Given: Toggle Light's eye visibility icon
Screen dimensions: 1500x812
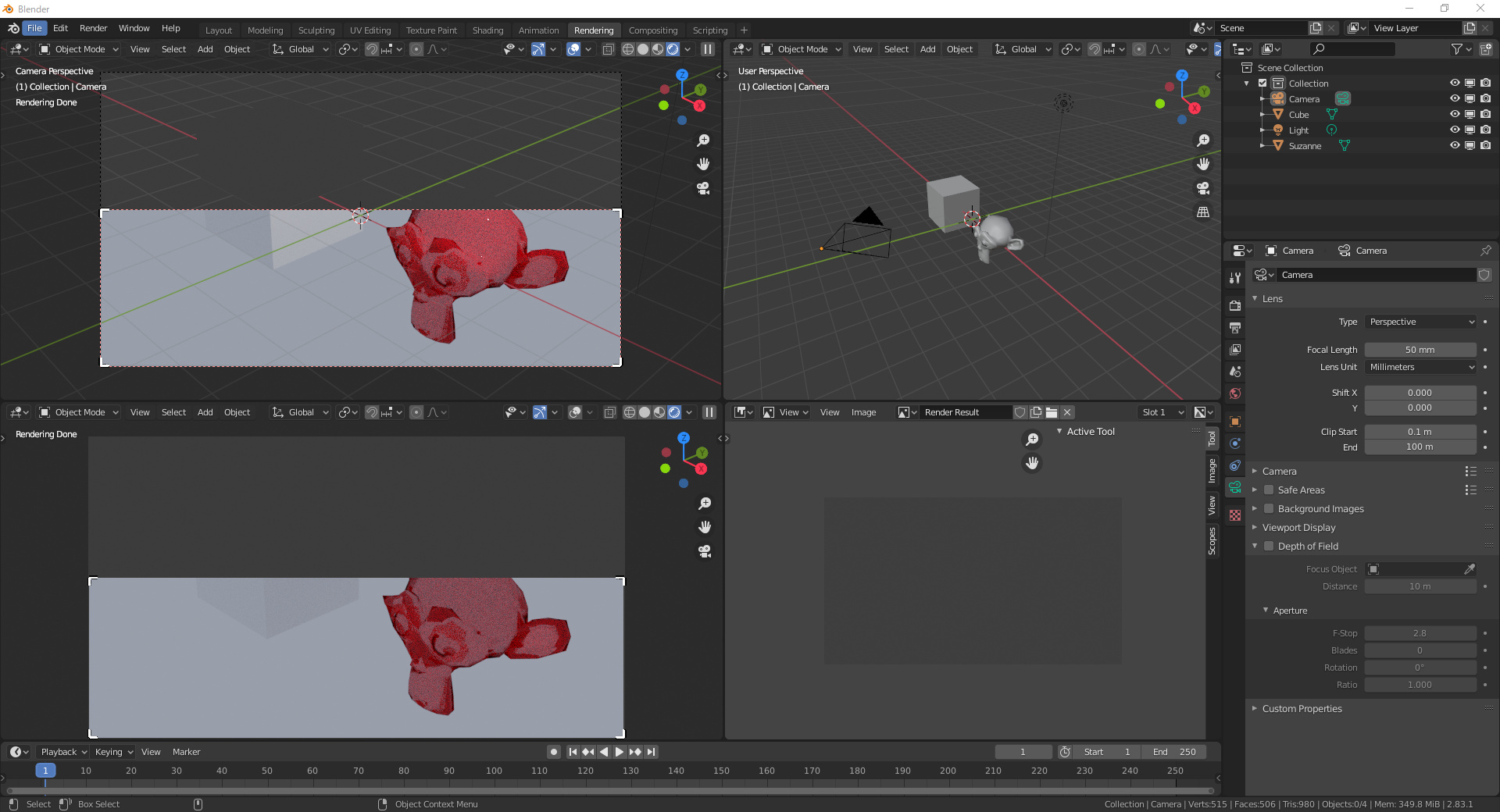Looking at the screenshot, I should [x=1455, y=130].
